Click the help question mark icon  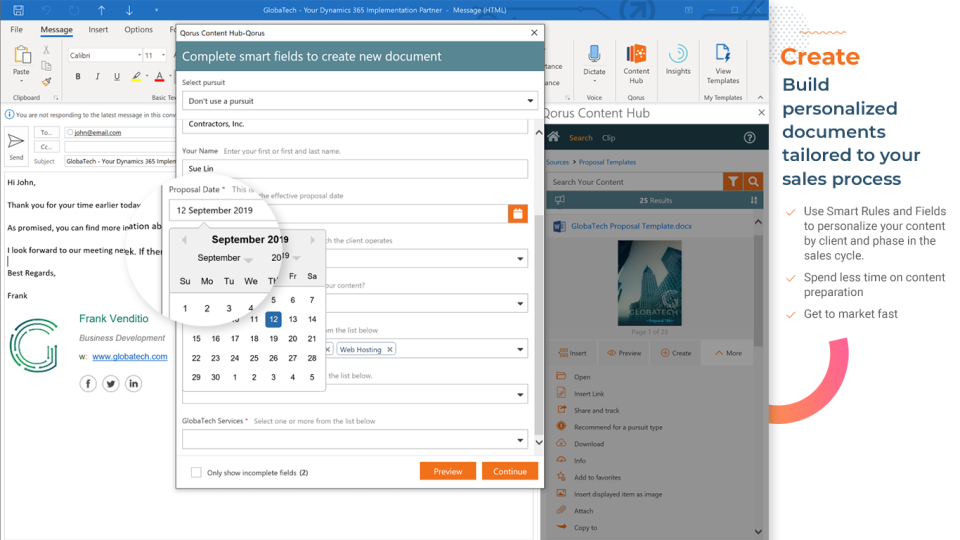(749, 138)
